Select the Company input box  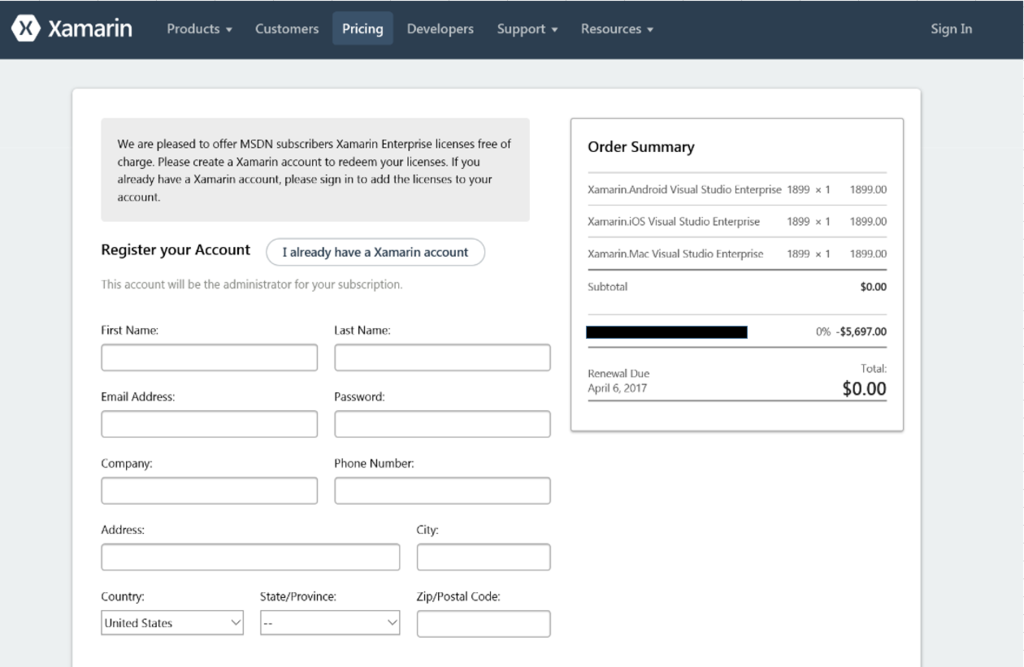pos(209,491)
